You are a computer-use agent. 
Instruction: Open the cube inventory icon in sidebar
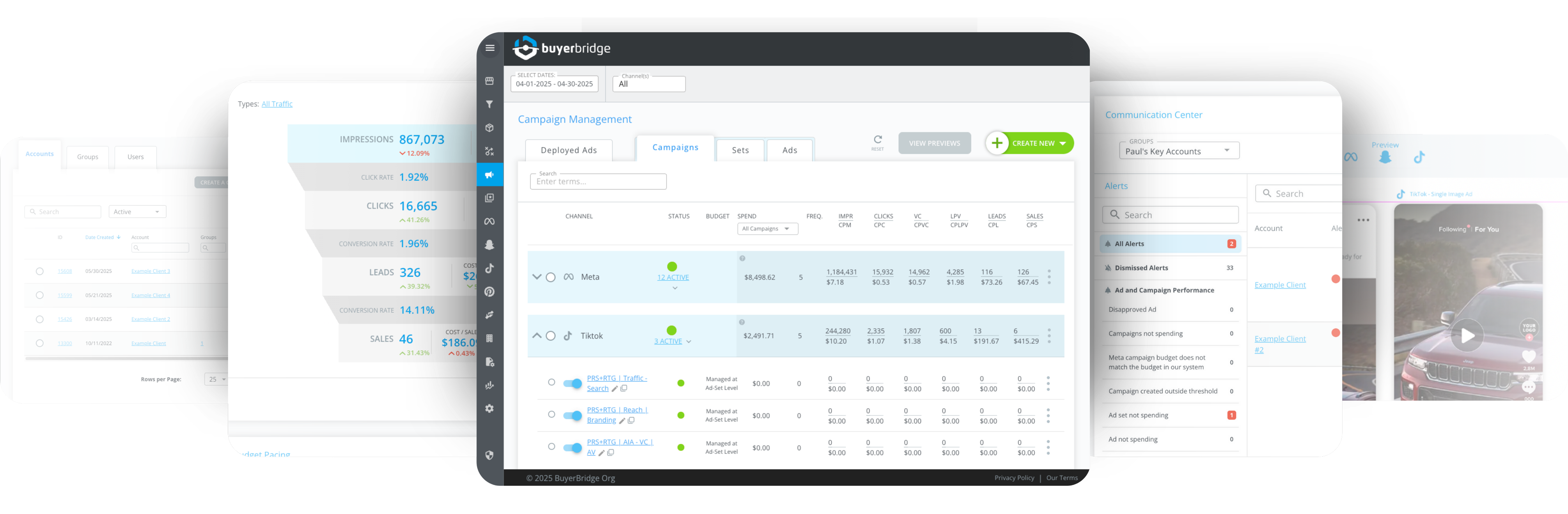pos(490,128)
